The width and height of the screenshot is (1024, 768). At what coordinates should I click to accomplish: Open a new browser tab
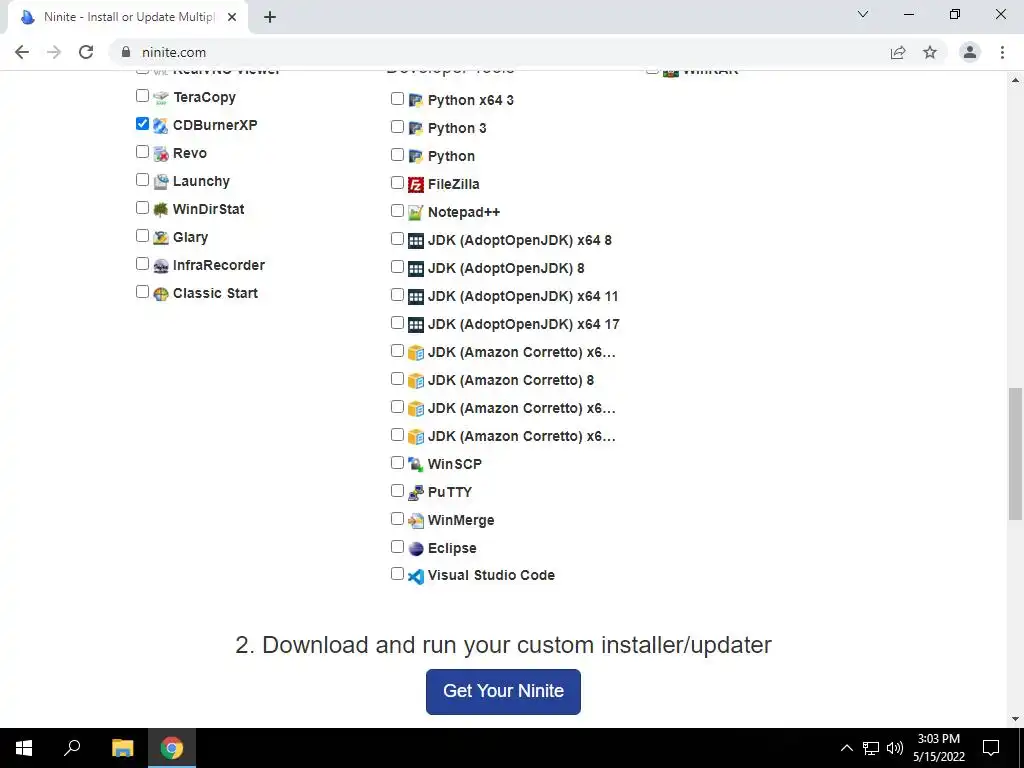[270, 17]
